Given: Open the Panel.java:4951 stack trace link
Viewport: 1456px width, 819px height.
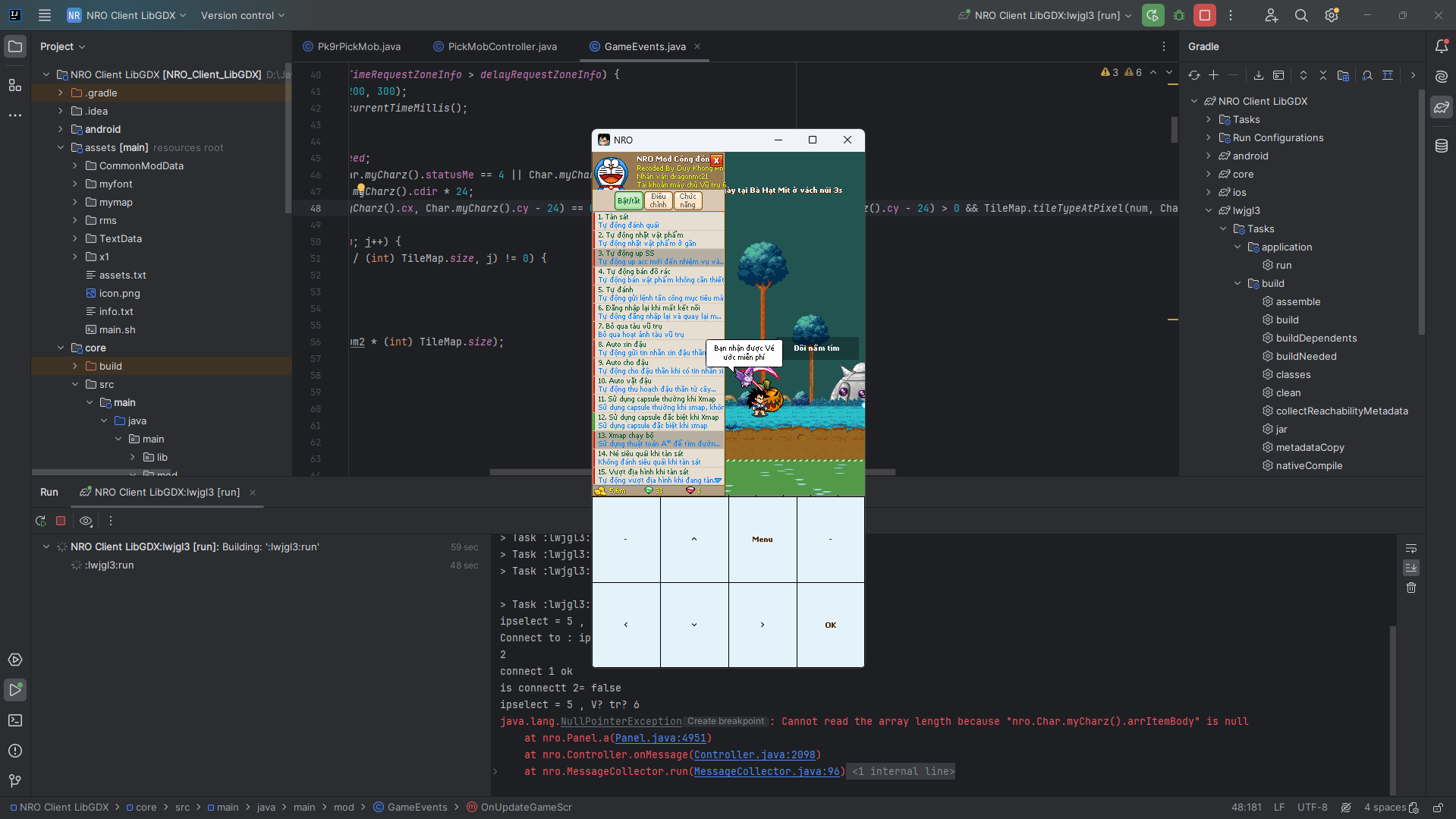Looking at the screenshot, I should (660, 738).
